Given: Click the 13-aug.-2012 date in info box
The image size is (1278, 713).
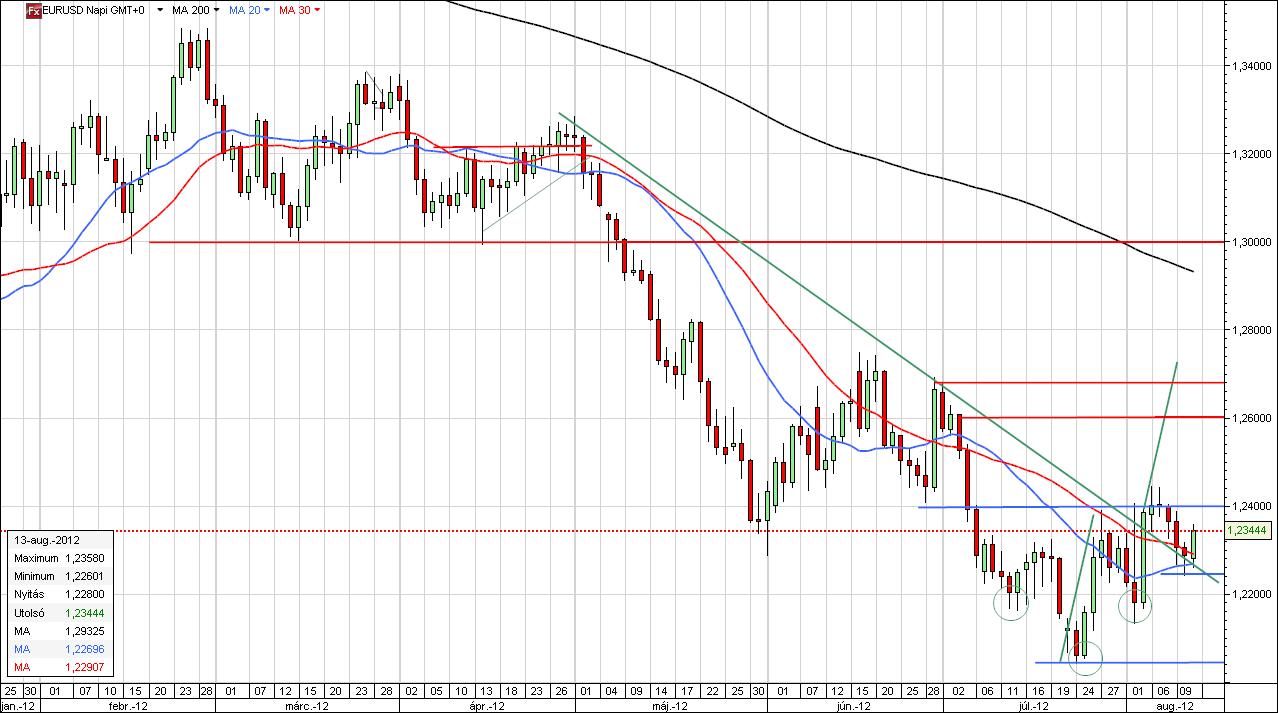Looking at the screenshot, I should (46, 539).
